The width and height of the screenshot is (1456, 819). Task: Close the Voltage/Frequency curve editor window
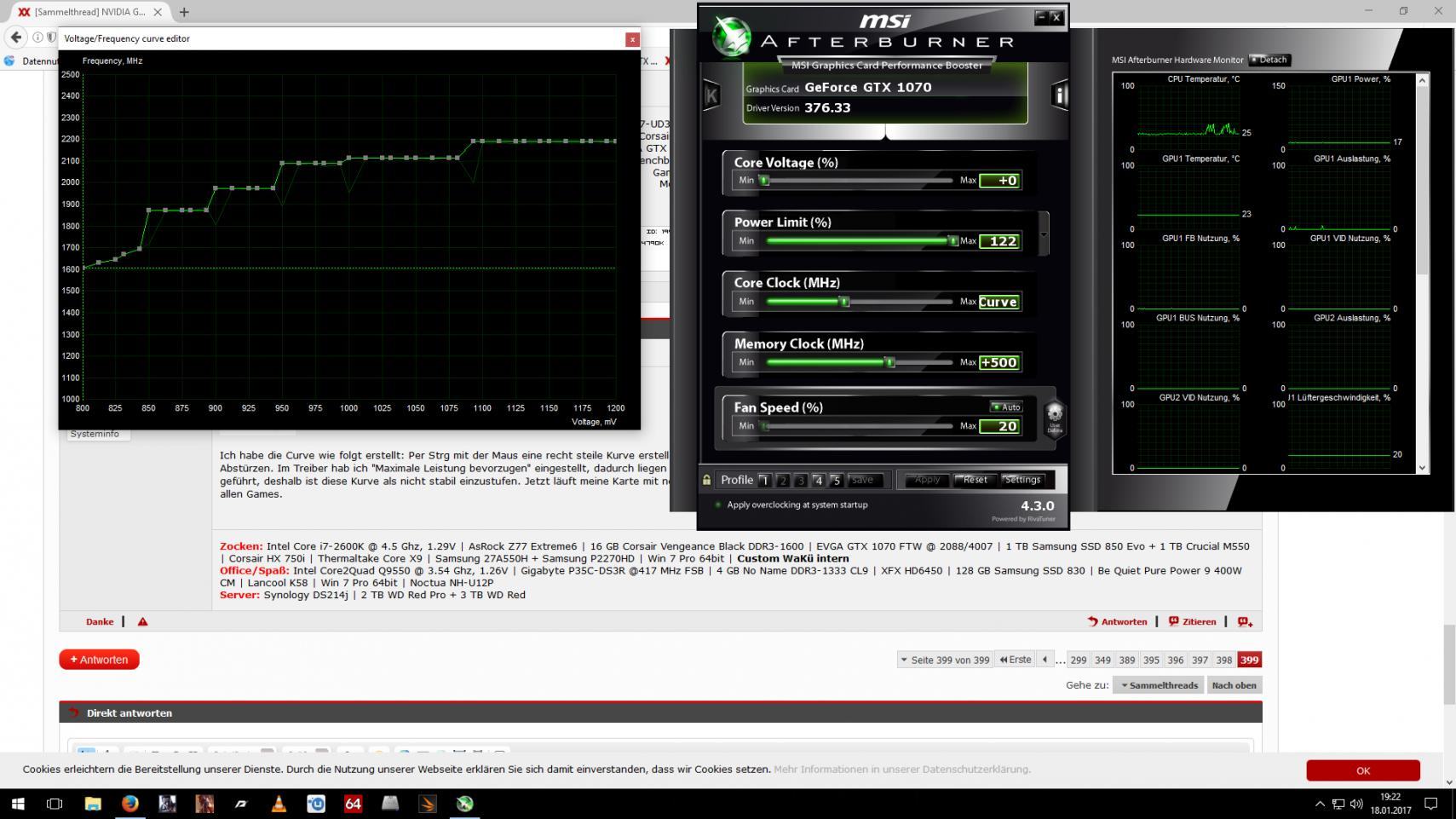click(632, 39)
